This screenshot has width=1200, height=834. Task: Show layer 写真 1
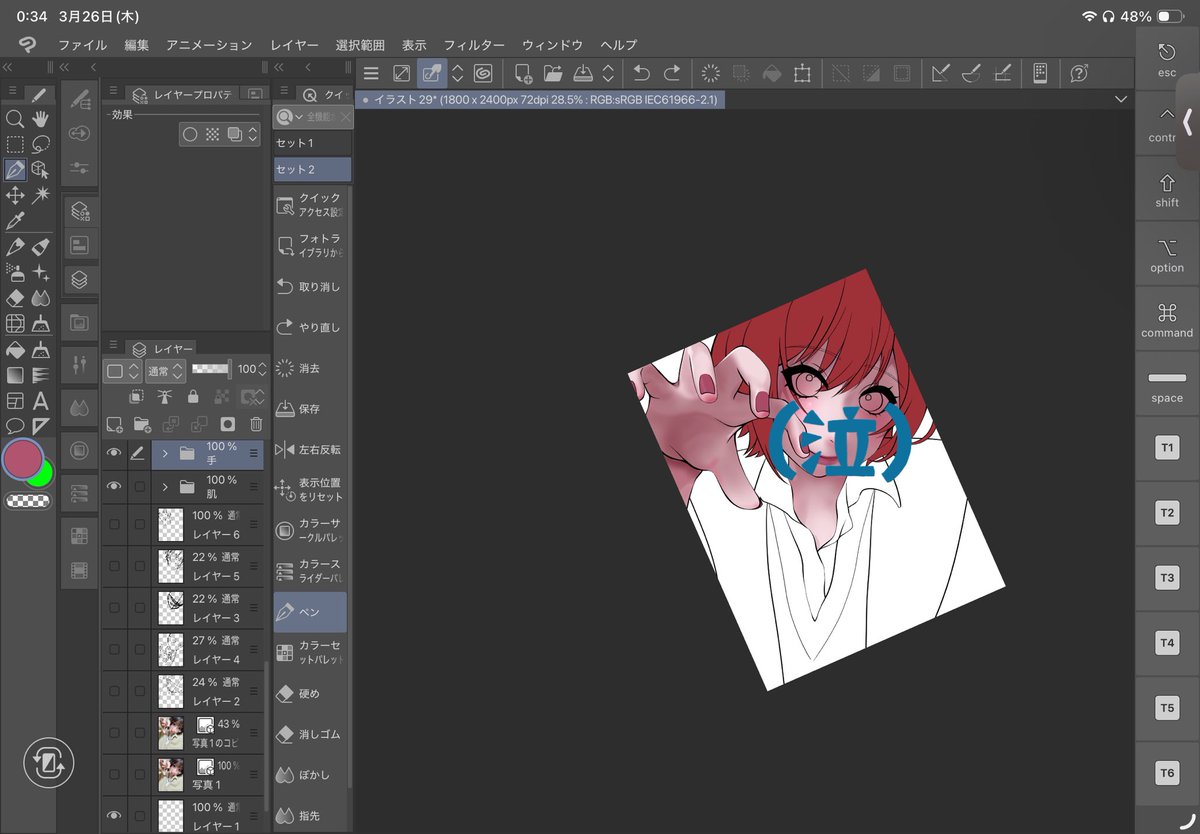click(x=114, y=773)
